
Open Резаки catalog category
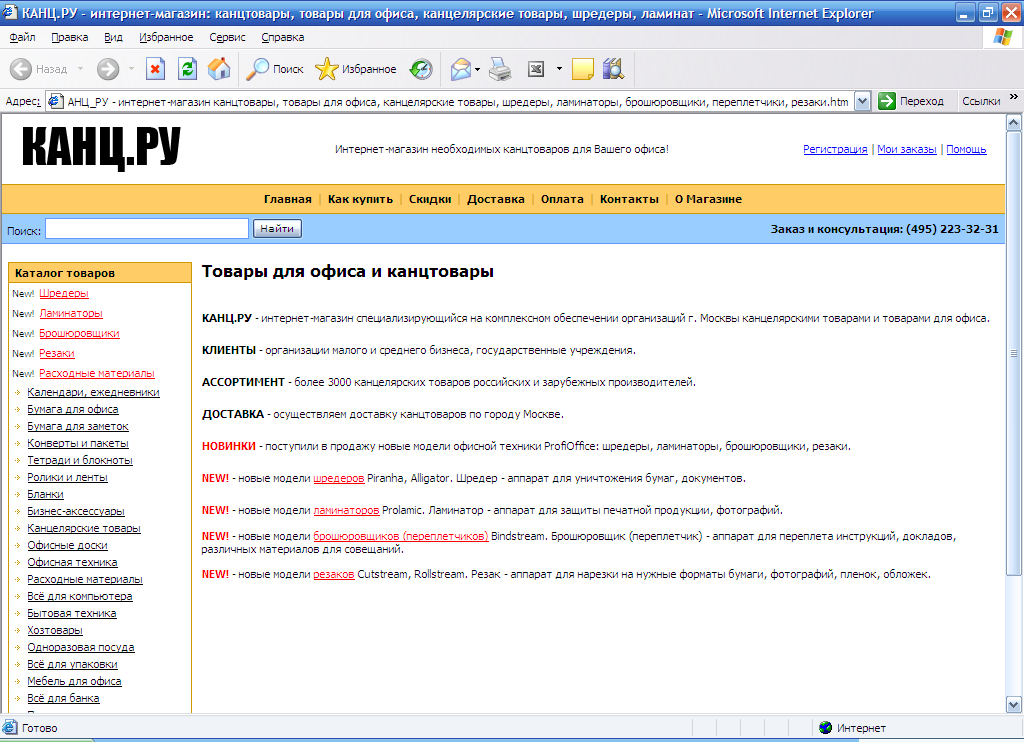[x=57, y=353]
